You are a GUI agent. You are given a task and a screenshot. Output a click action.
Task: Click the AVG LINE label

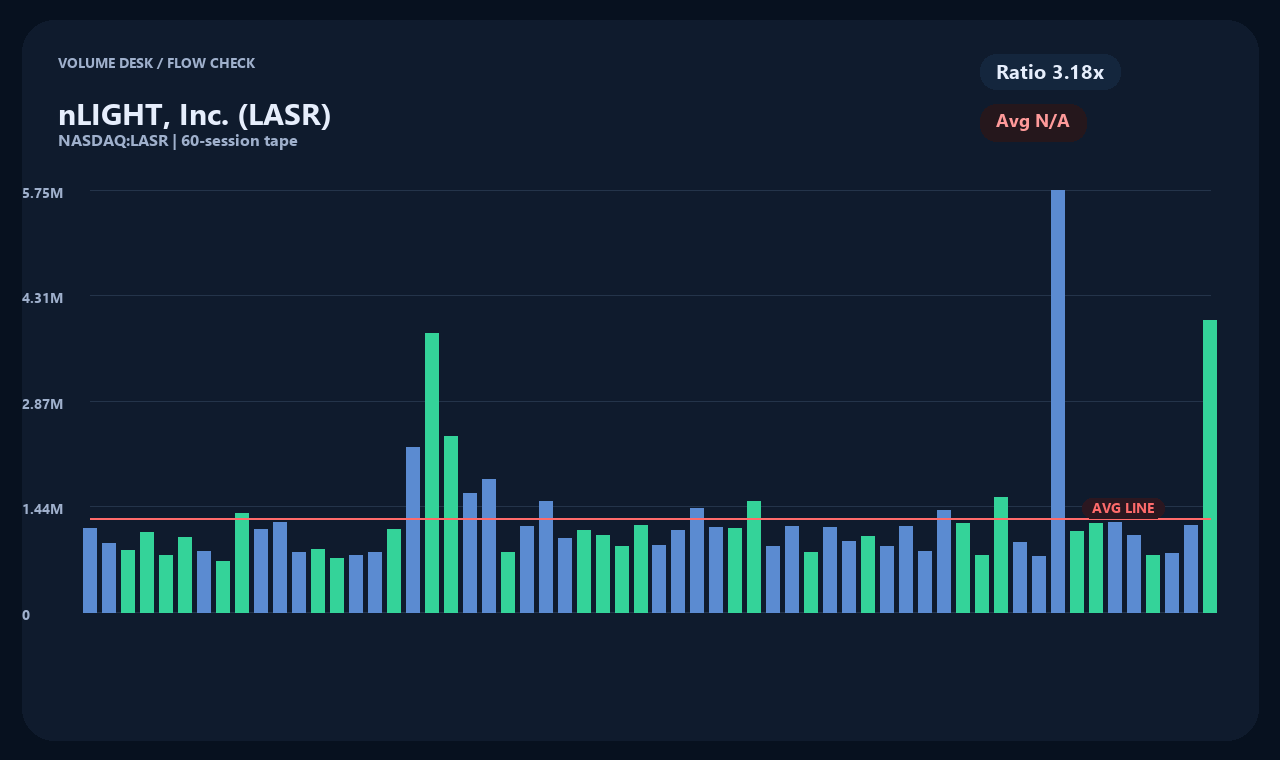coord(1123,508)
